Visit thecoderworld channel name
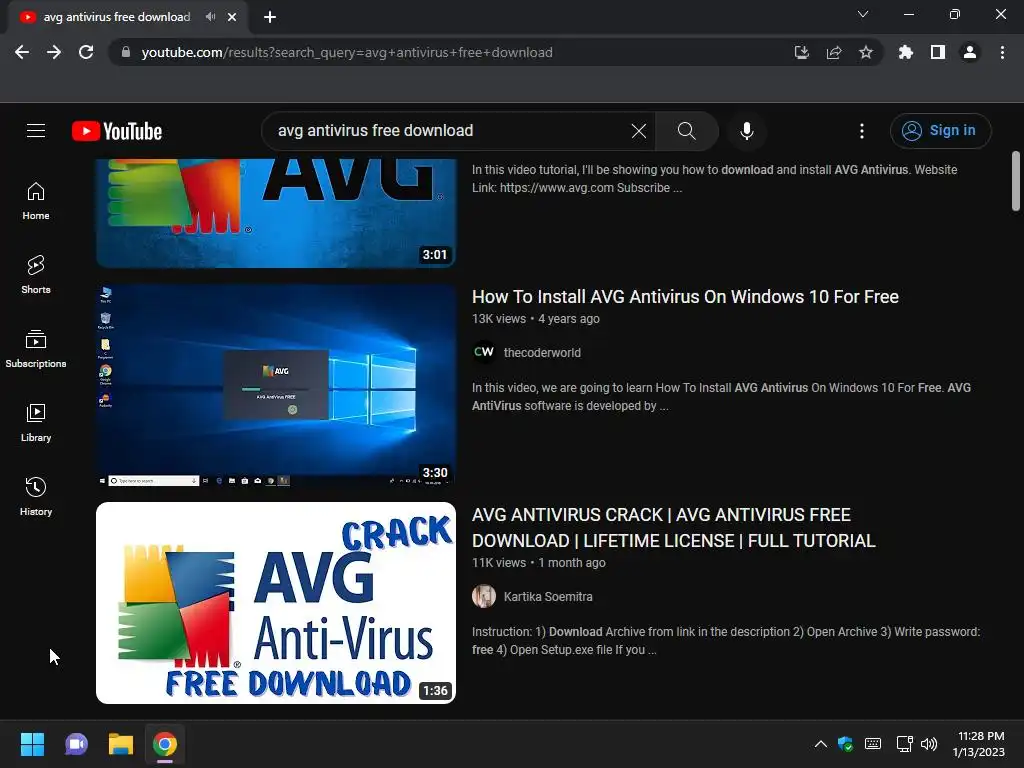The width and height of the screenshot is (1024, 768). 542,353
